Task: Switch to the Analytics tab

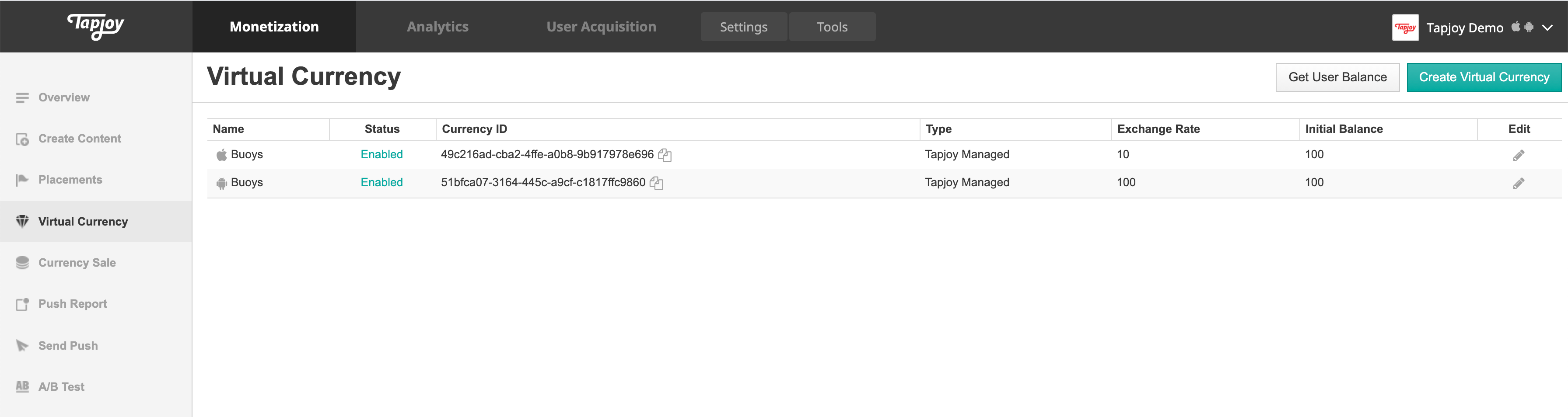Action: (437, 27)
